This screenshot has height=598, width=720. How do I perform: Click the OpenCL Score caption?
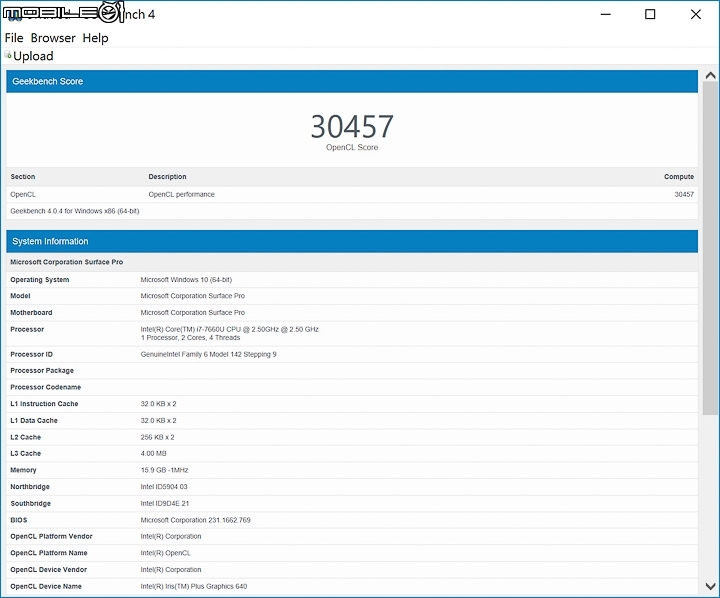pos(352,147)
